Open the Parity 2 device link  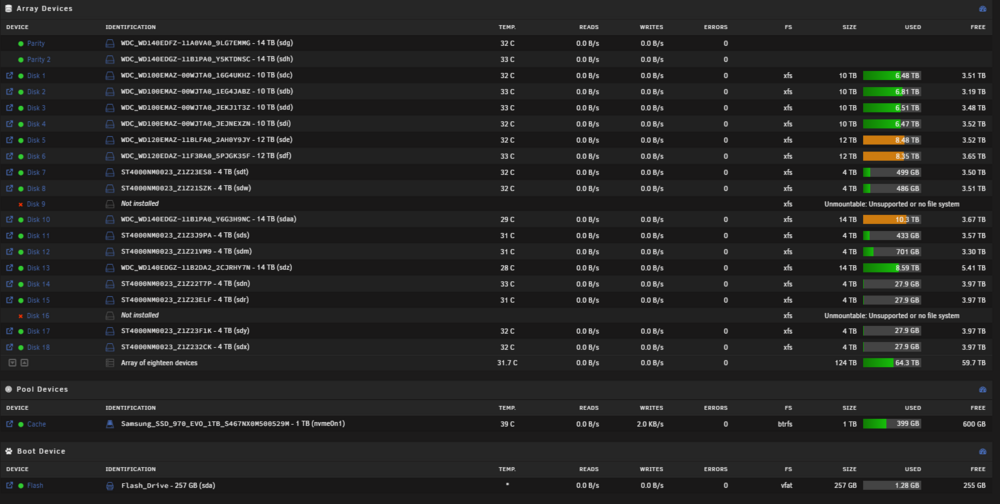coord(39,59)
